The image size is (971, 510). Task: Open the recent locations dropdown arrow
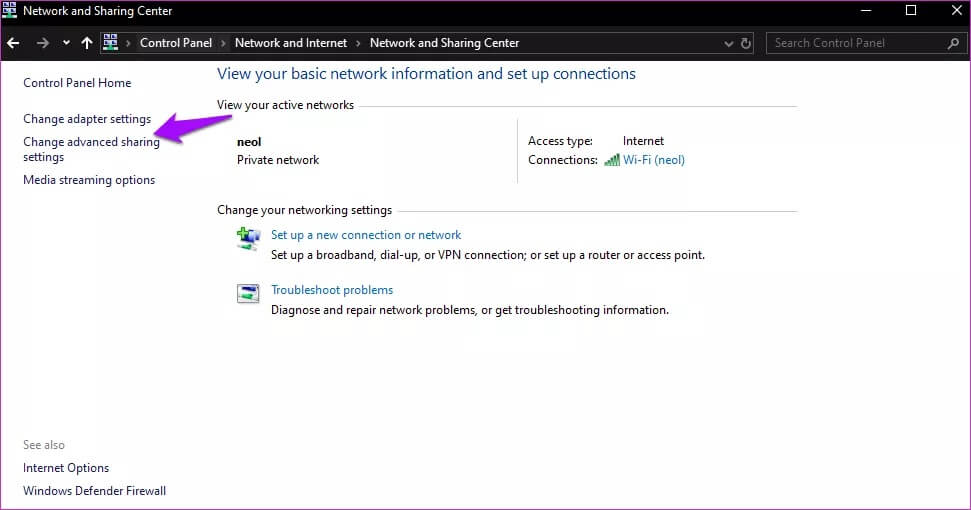pos(66,43)
